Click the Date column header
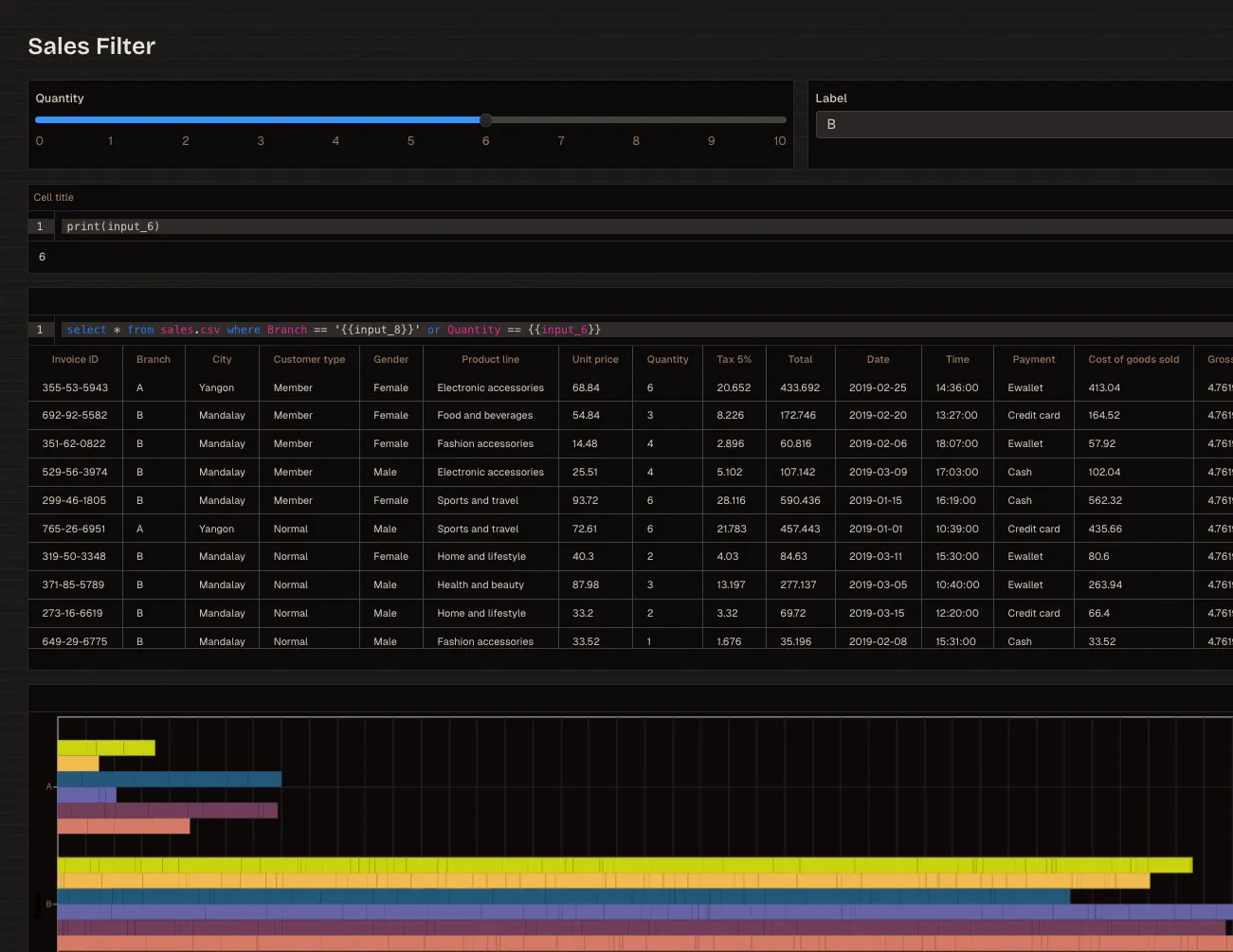The height and width of the screenshot is (952, 1233). [878, 359]
